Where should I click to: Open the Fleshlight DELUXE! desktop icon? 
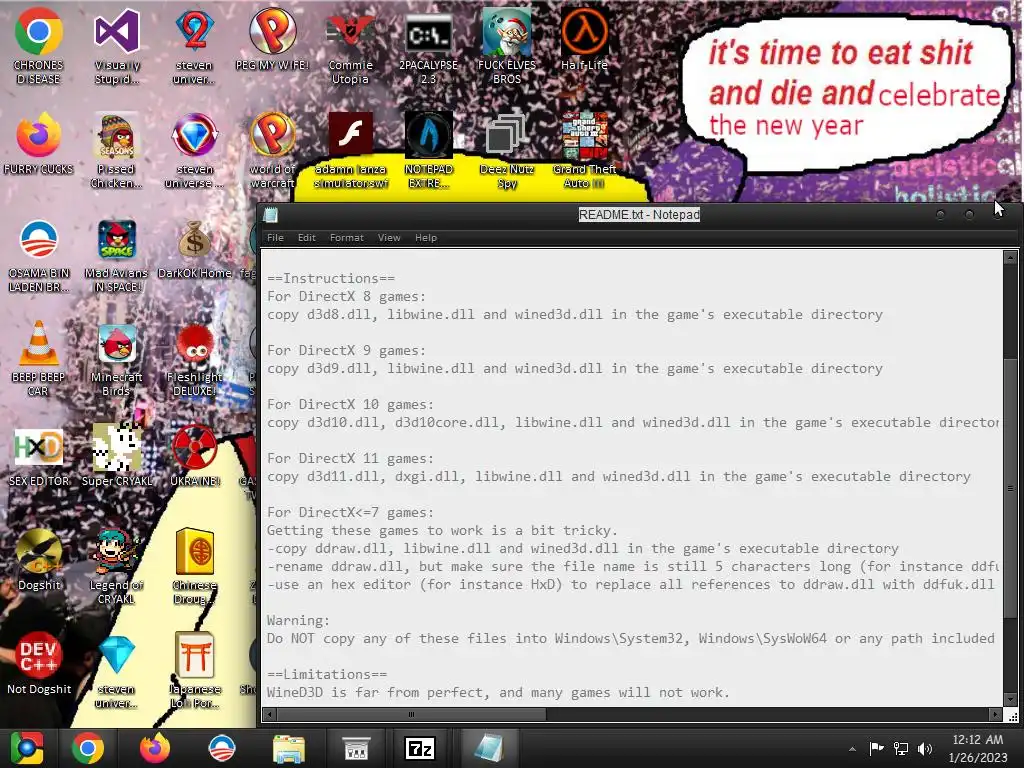point(195,358)
